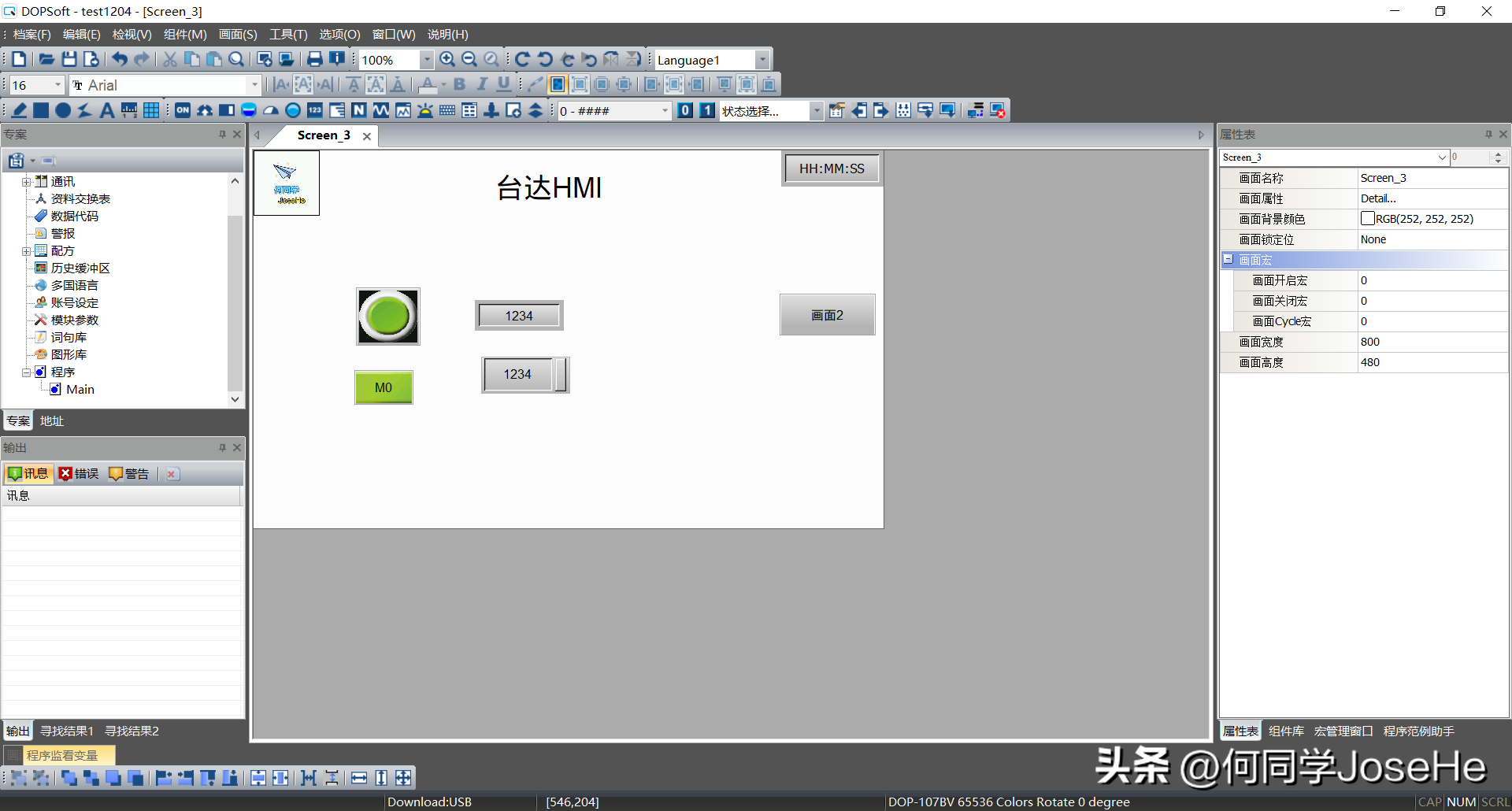Screen dimensions: 1512x811
Task: Toggle the 讯息 message filter
Action: coord(28,473)
